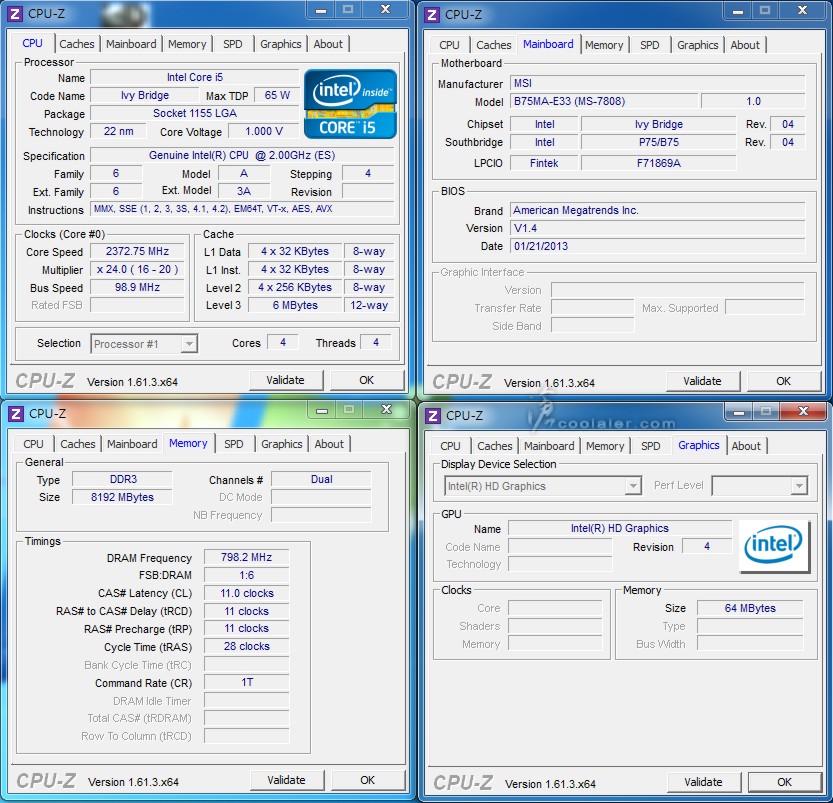Click the CPU-Z app icon in the Graphics tab window title bar

(433, 415)
